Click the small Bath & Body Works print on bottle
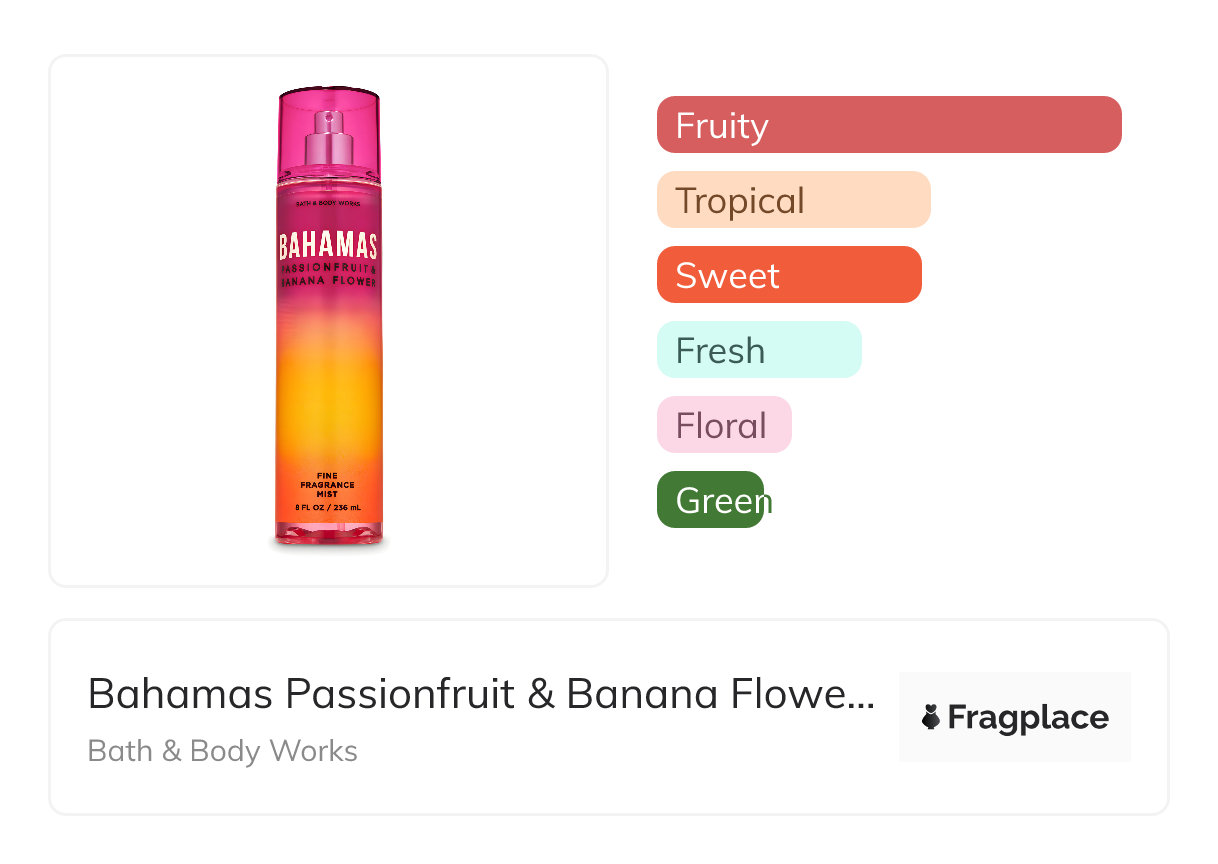This screenshot has height=864, width=1218. click(x=328, y=204)
